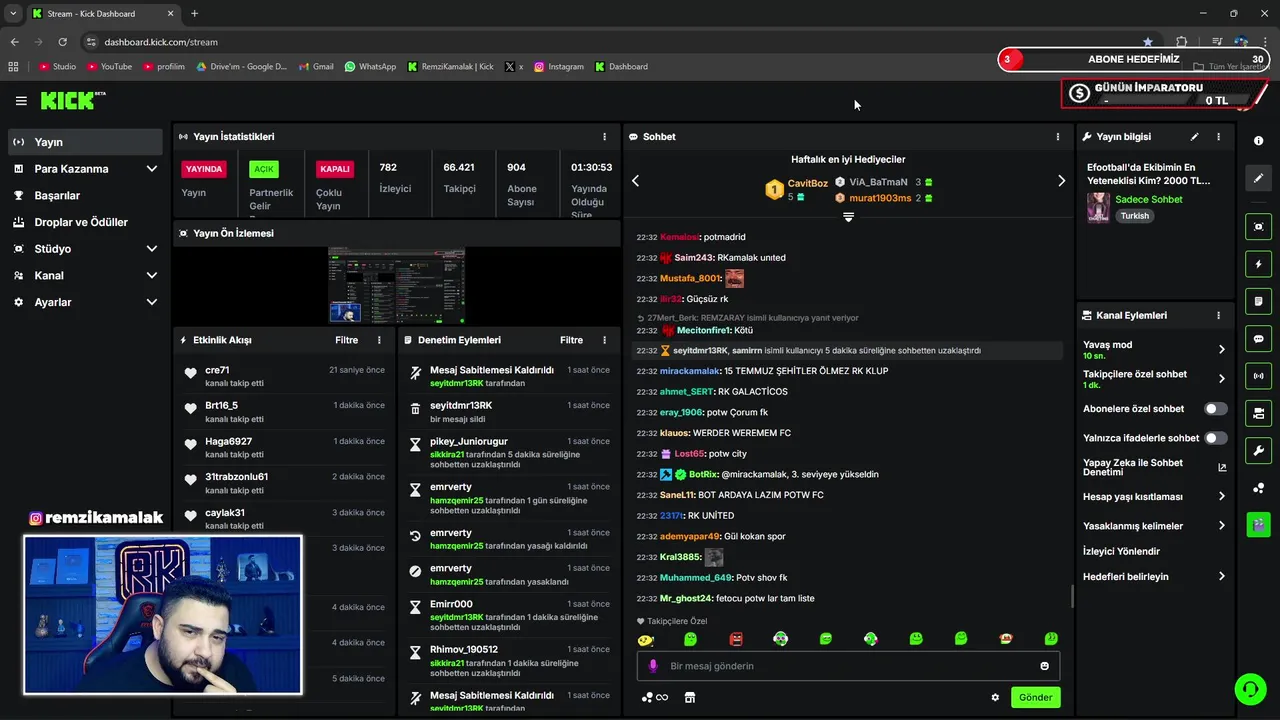Open Kanal Eylemleri three-dot menu
Image resolution: width=1280 pixels, height=720 pixels.
1218,315
